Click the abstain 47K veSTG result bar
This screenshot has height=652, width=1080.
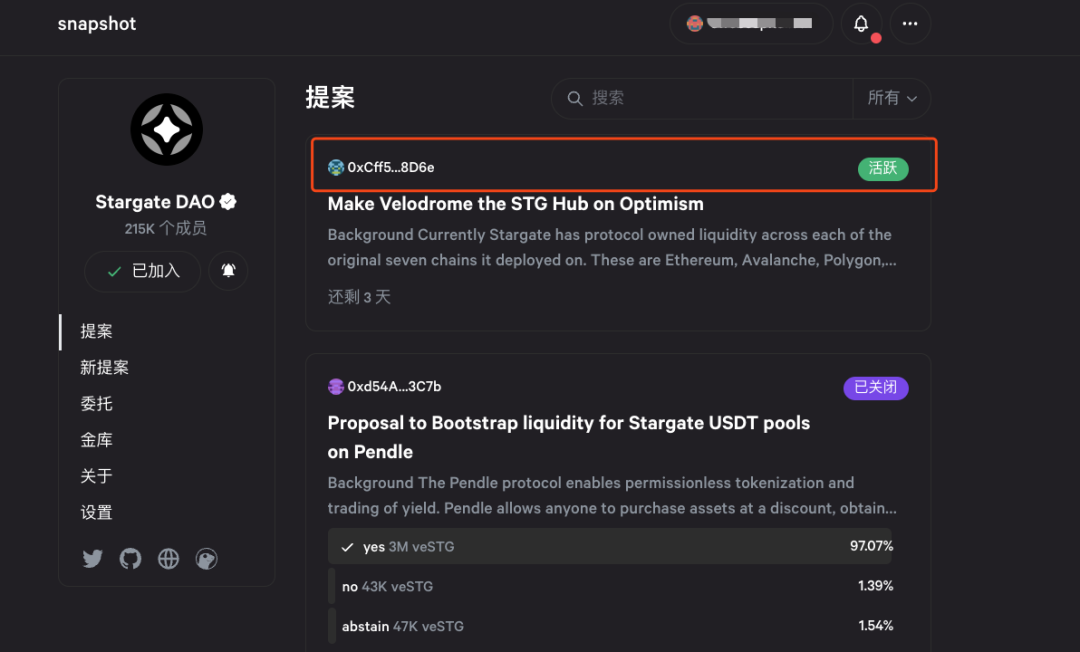pyautogui.click(x=609, y=626)
